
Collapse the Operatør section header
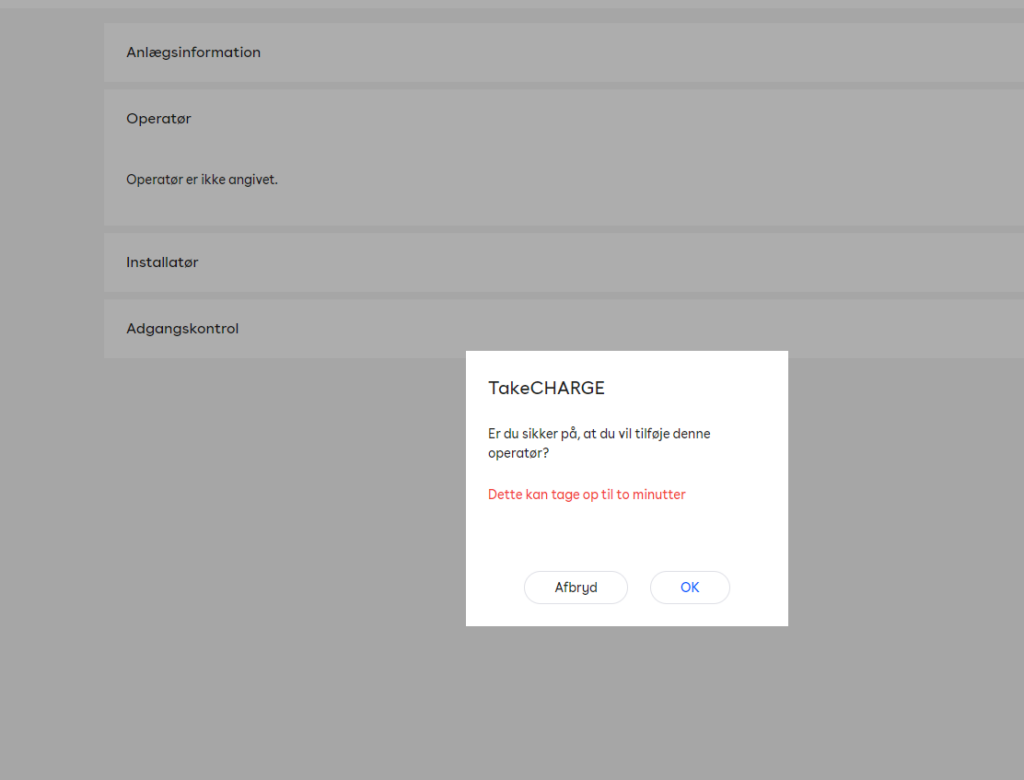pyautogui.click(x=158, y=118)
